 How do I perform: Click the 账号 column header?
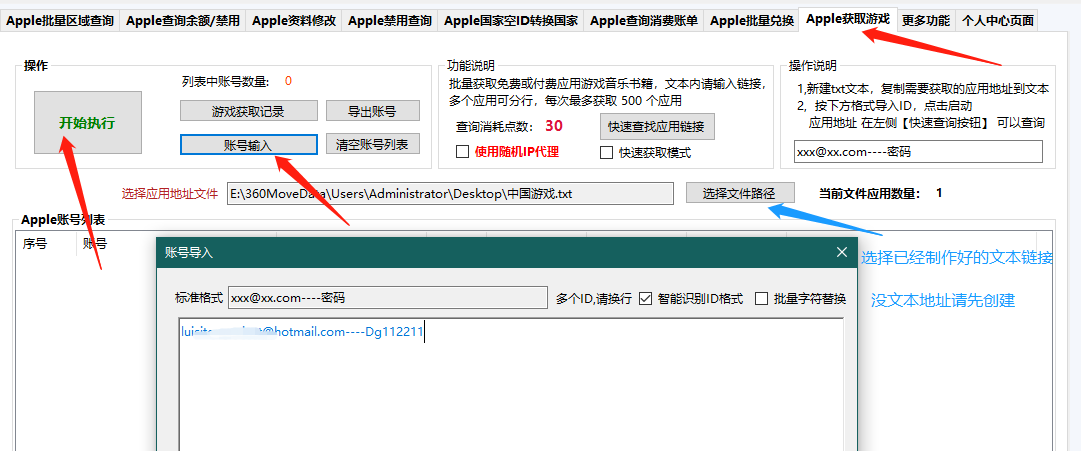pyautogui.click(x=95, y=243)
